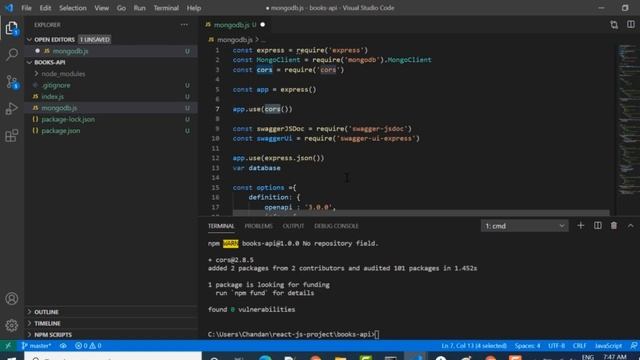Open the Manage gear icon

tap(12, 325)
